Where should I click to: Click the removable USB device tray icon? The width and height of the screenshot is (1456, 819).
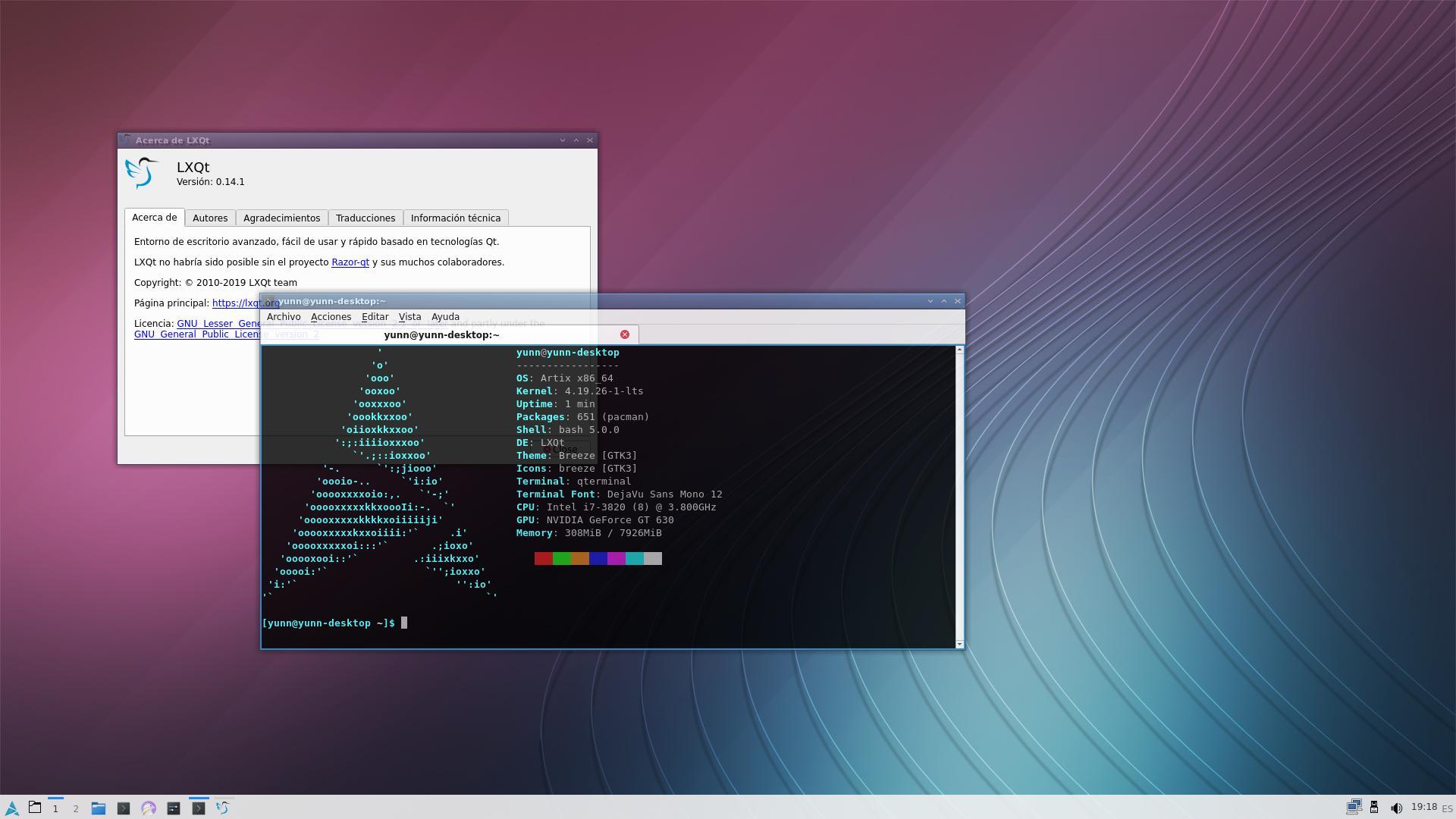pos(1375,808)
